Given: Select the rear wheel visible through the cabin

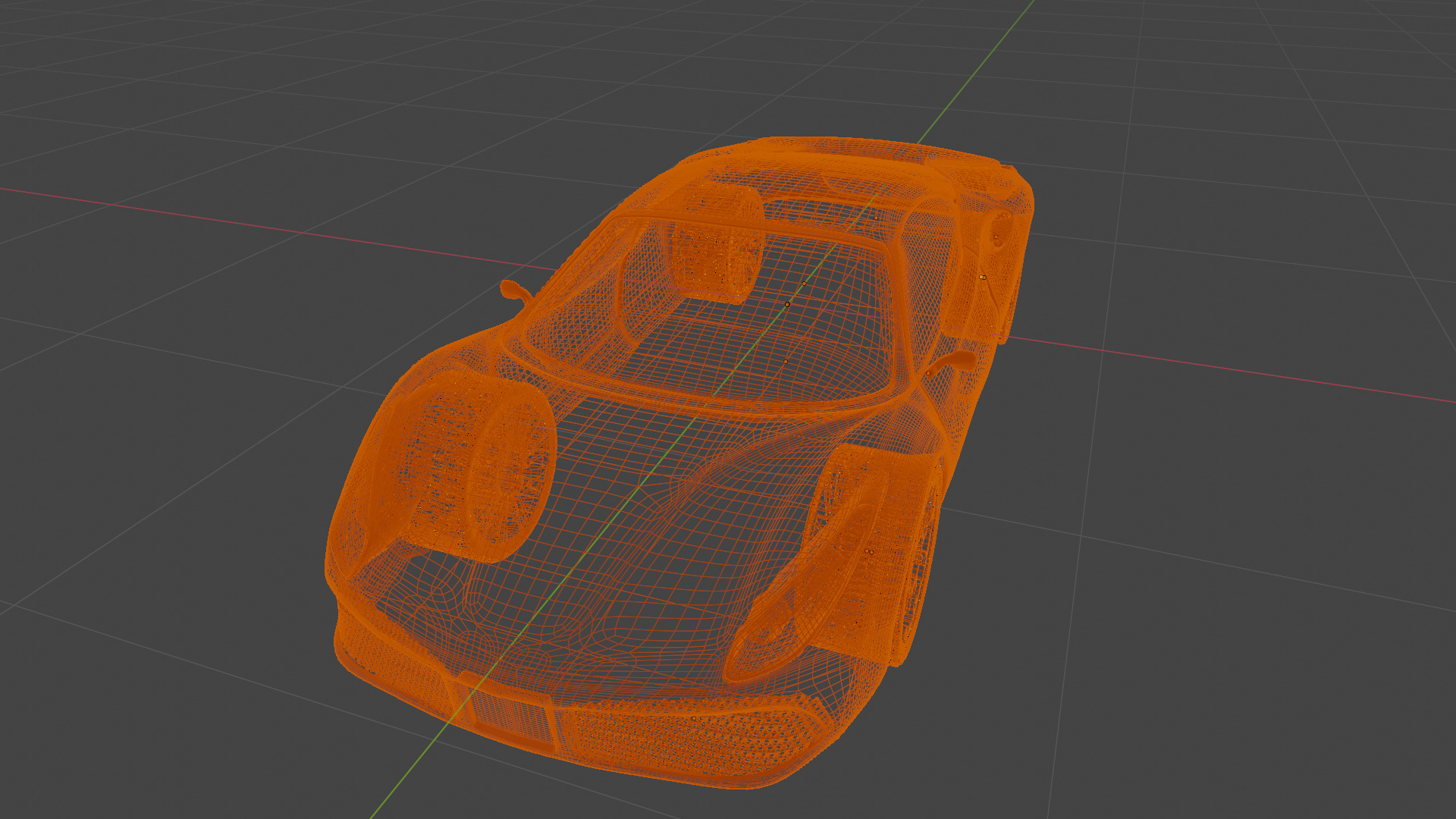Looking at the screenshot, I should tap(717, 243).
